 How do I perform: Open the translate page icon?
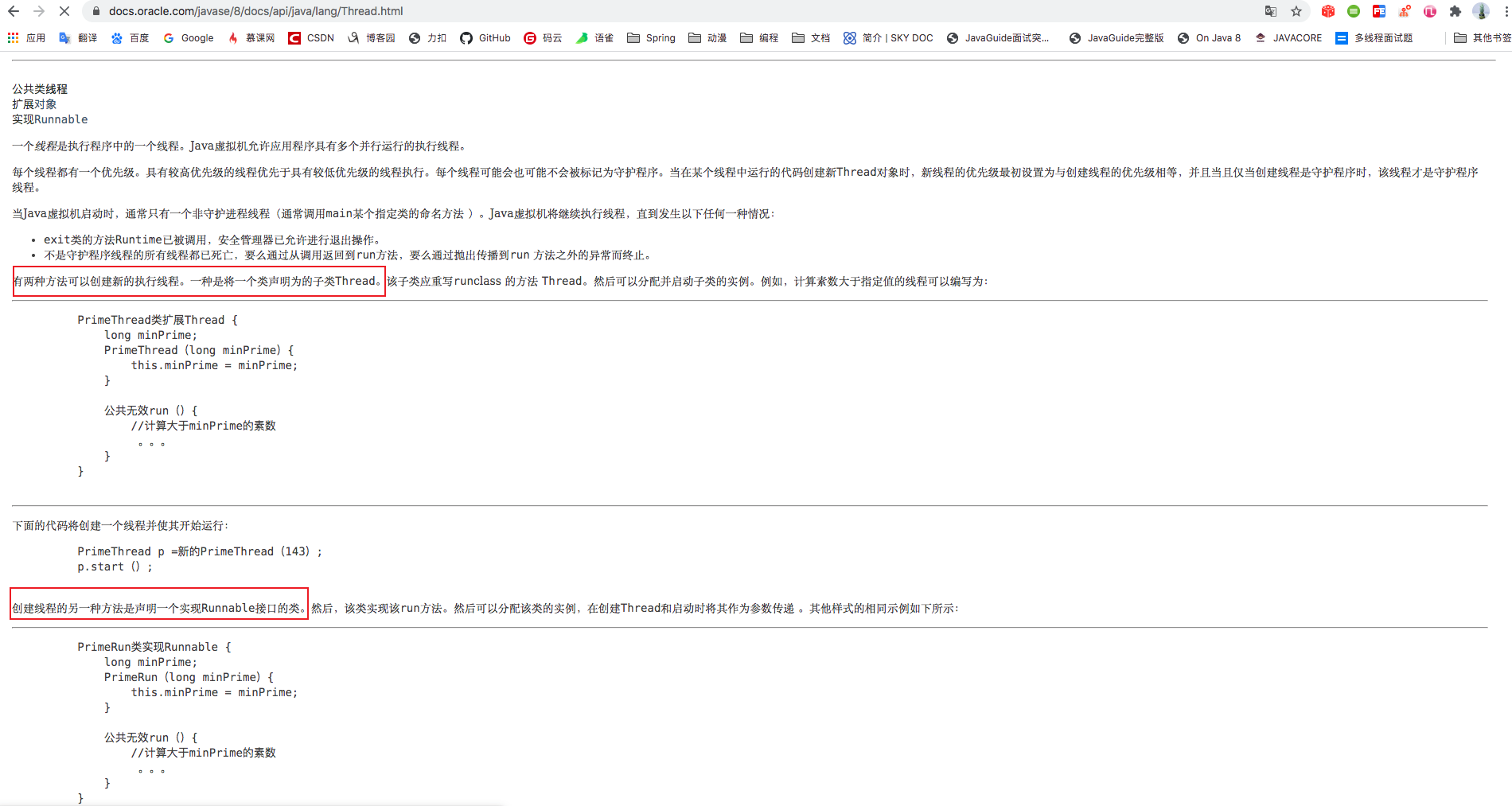click(1271, 11)
